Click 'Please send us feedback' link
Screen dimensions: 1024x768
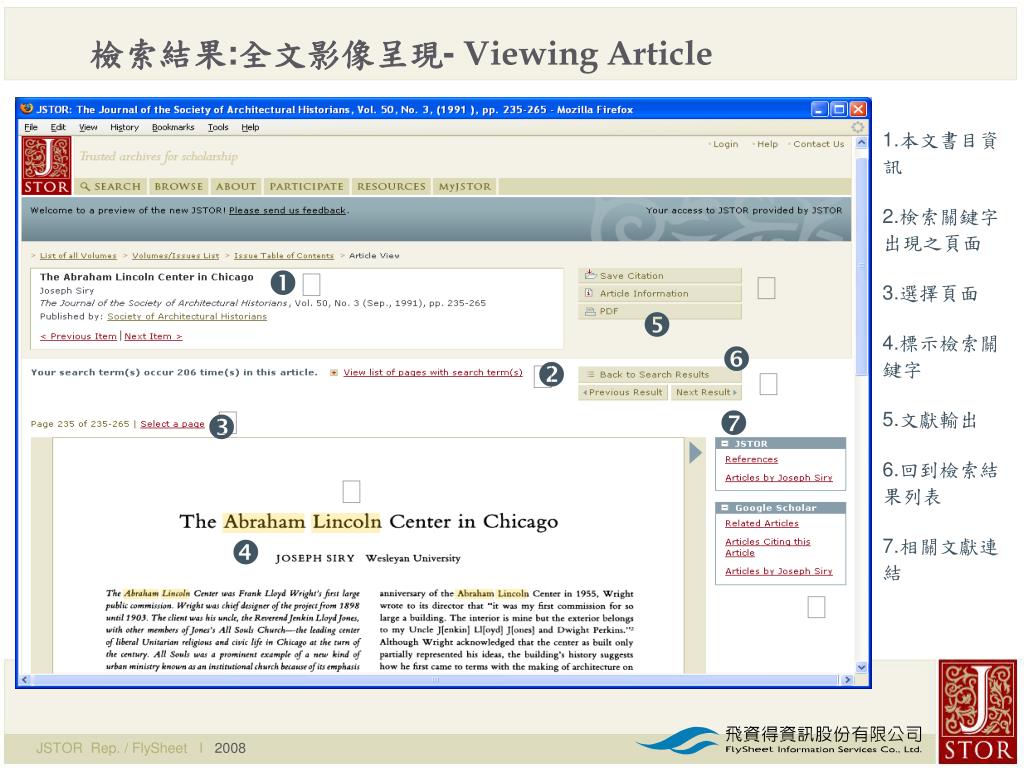287,210
